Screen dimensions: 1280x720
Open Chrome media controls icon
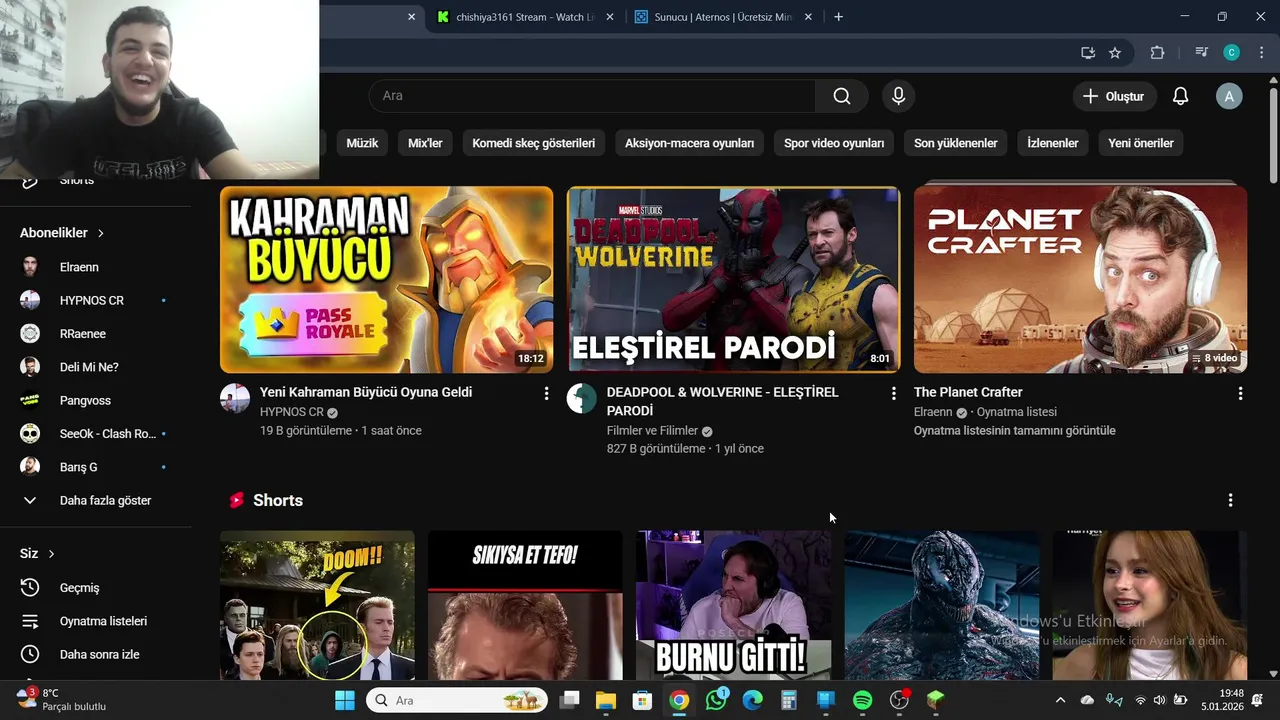pyautogui.click(x=1201, y=52)
